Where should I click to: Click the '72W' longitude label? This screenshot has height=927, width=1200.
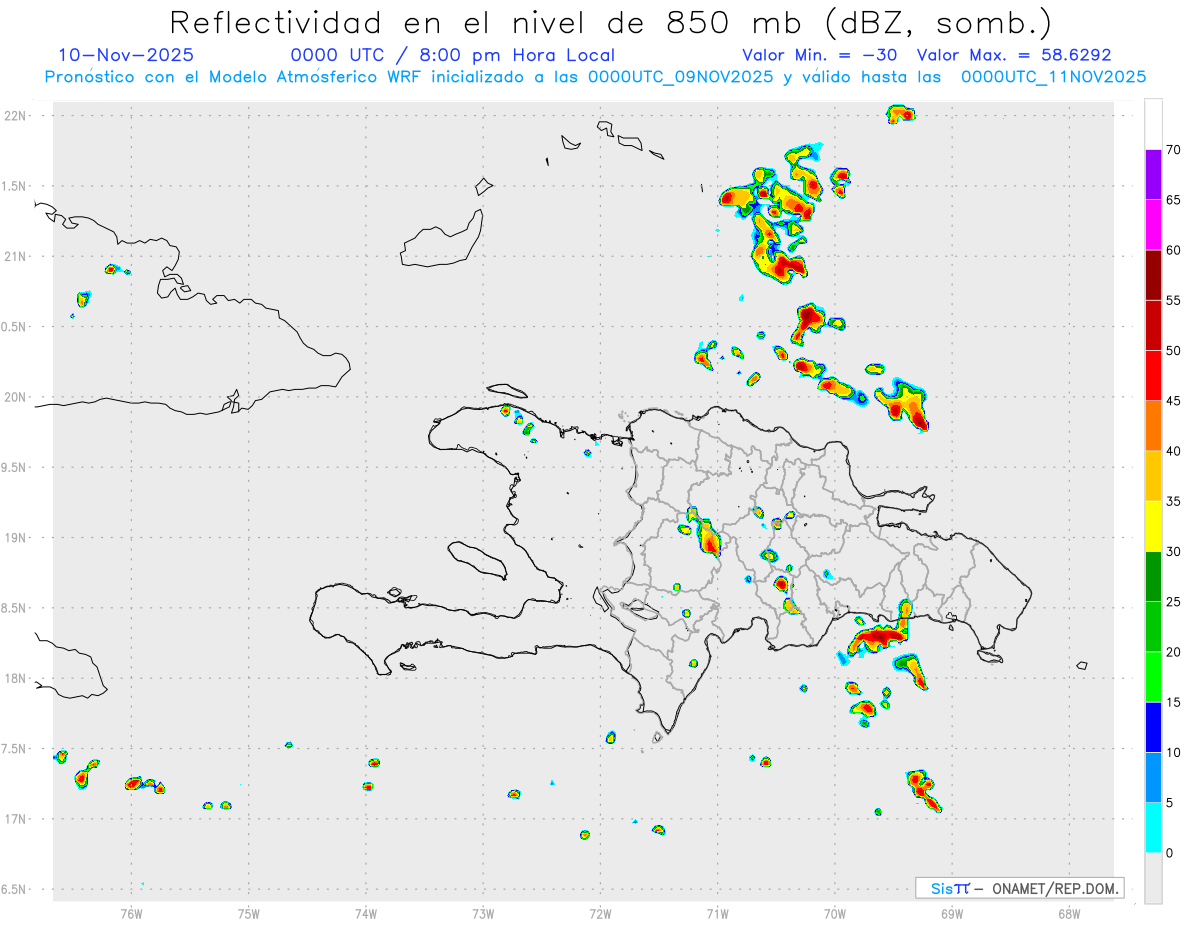pos(600,913)
